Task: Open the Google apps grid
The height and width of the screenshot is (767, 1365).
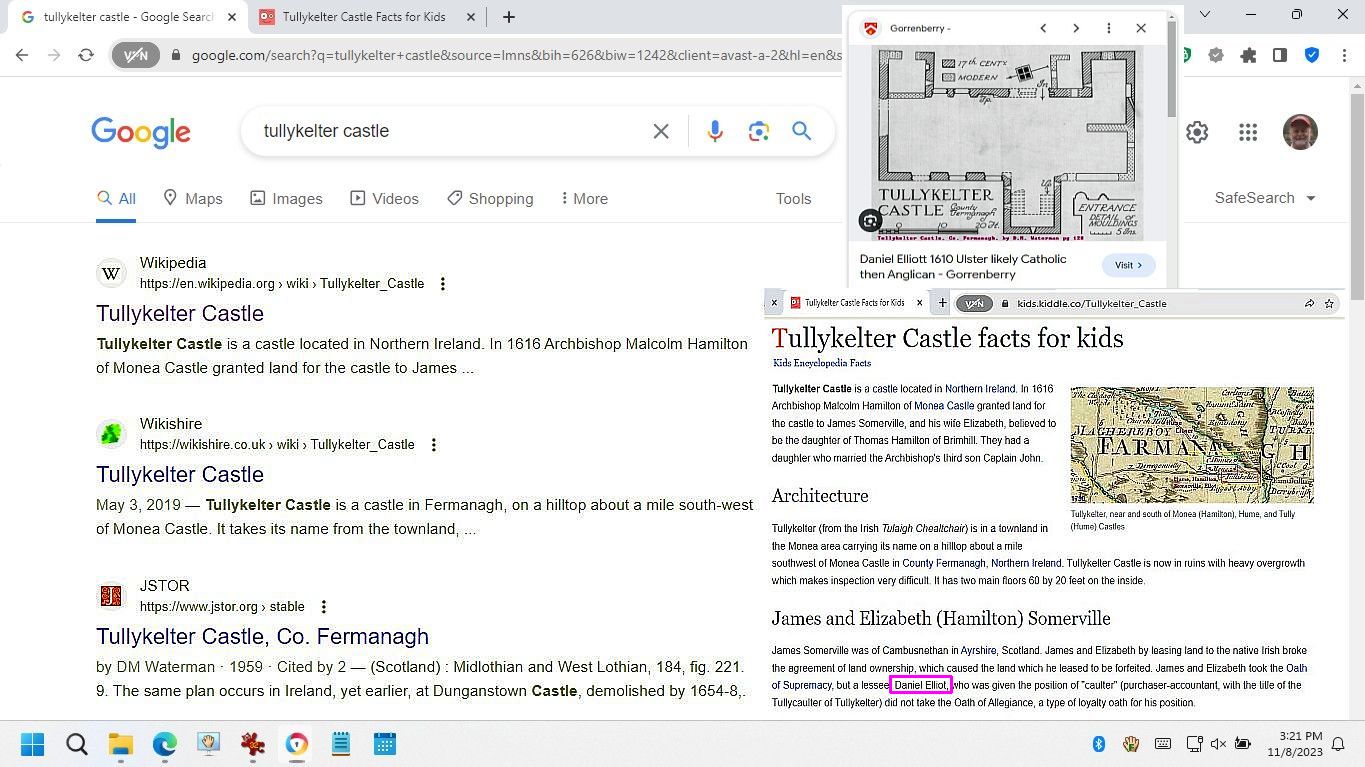Action: 1248,132
